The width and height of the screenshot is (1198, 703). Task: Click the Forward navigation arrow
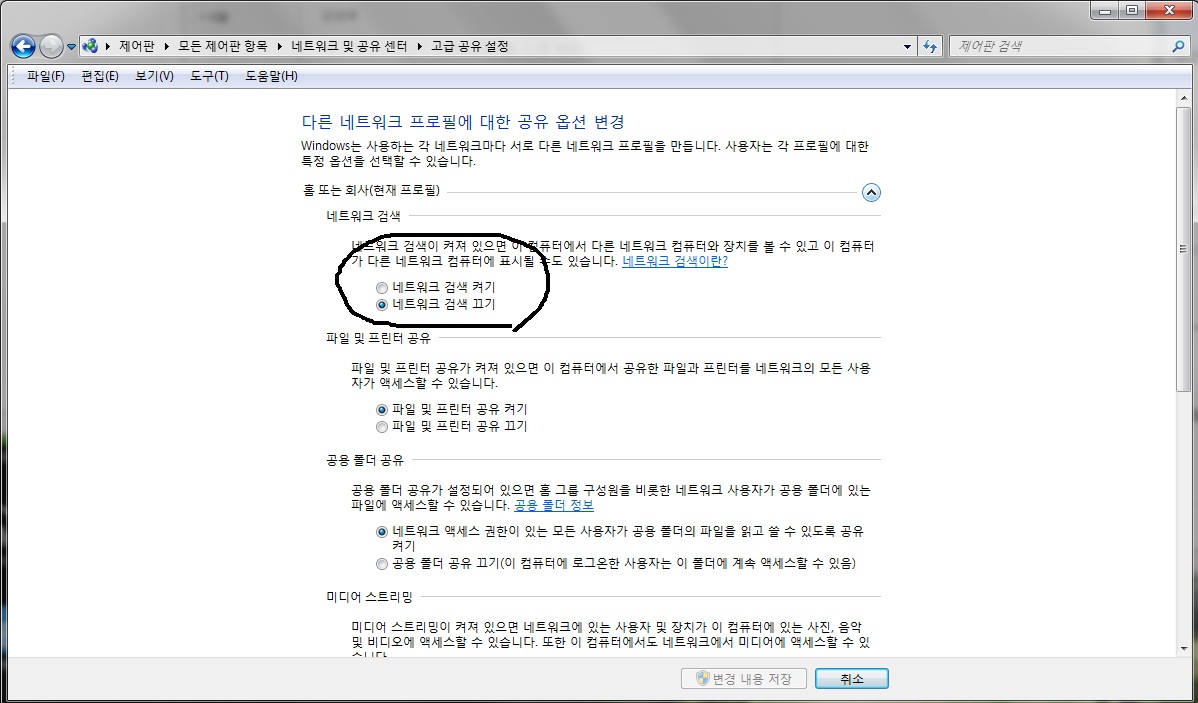coord(51,47)
